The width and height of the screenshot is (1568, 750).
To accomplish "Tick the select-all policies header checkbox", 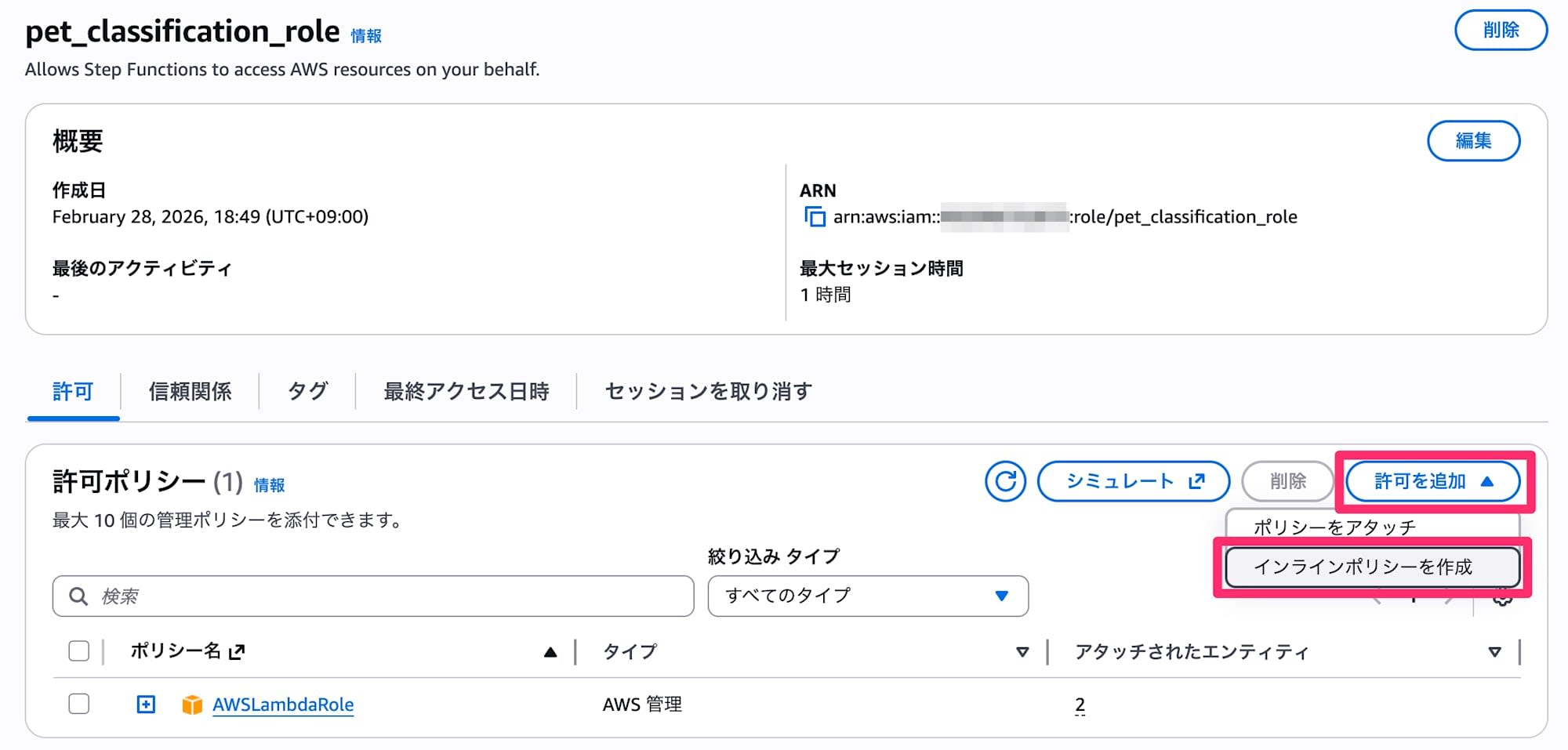I will (79, 651).
